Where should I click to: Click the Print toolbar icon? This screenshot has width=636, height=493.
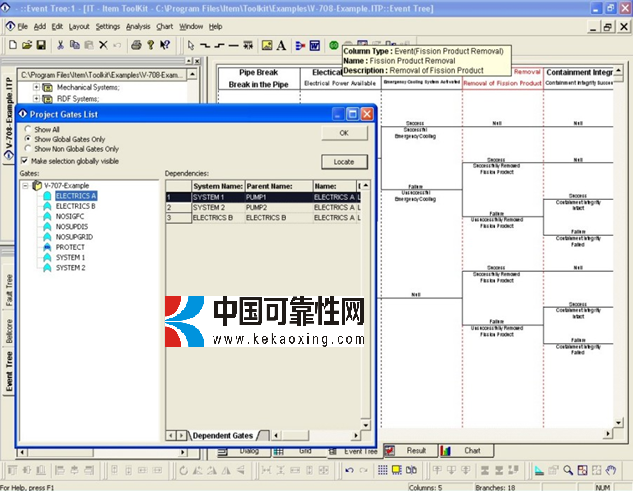pos(136,45)
